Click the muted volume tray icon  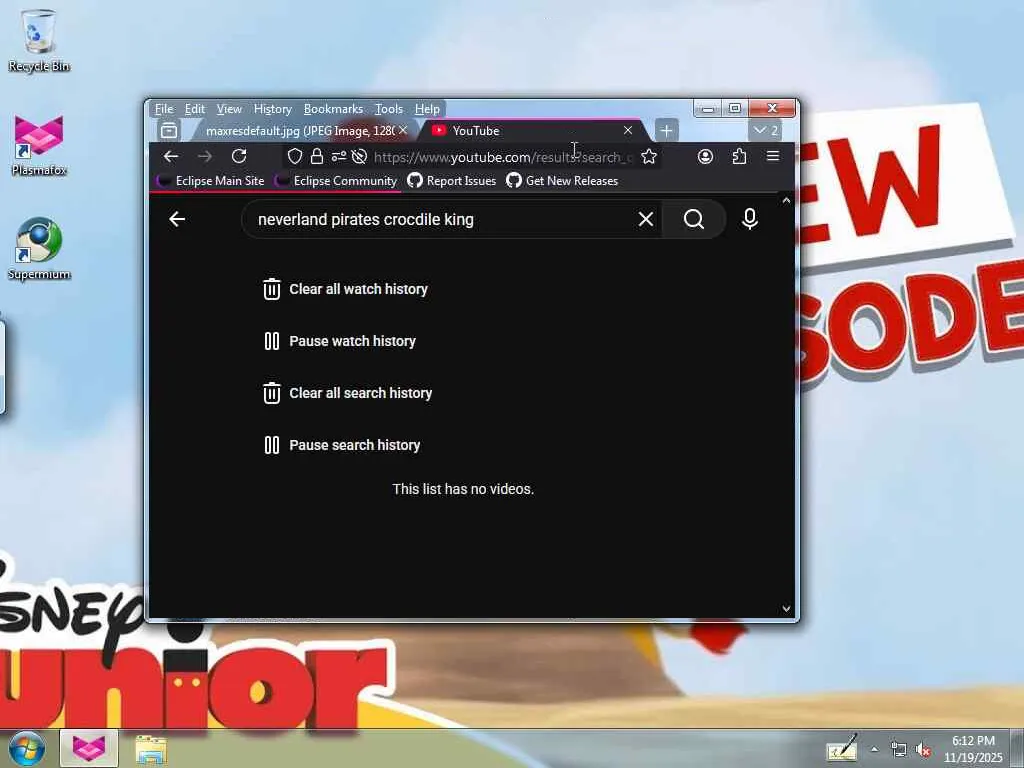tap(923, 750)
